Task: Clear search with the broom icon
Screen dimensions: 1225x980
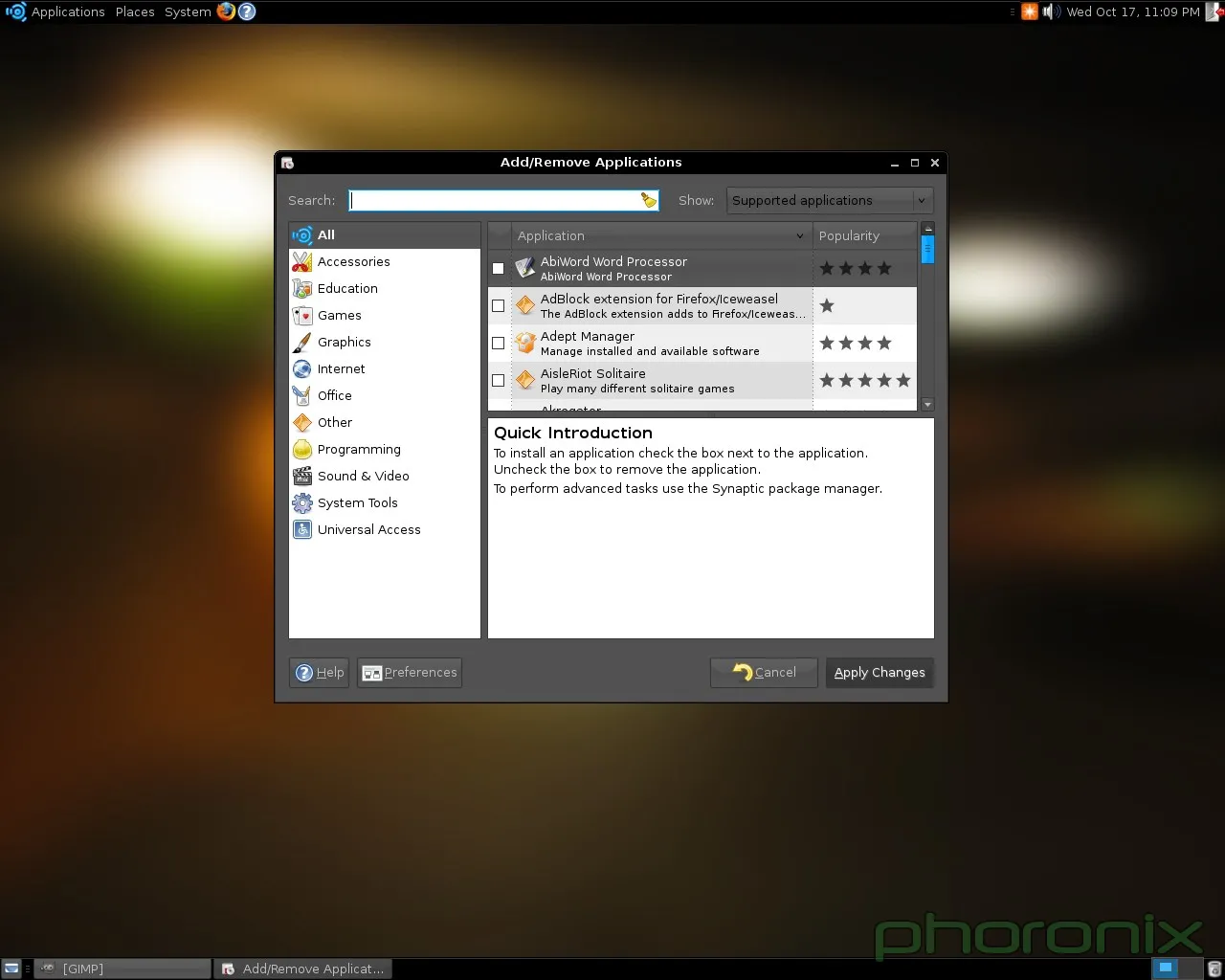Action: (649, 200)
